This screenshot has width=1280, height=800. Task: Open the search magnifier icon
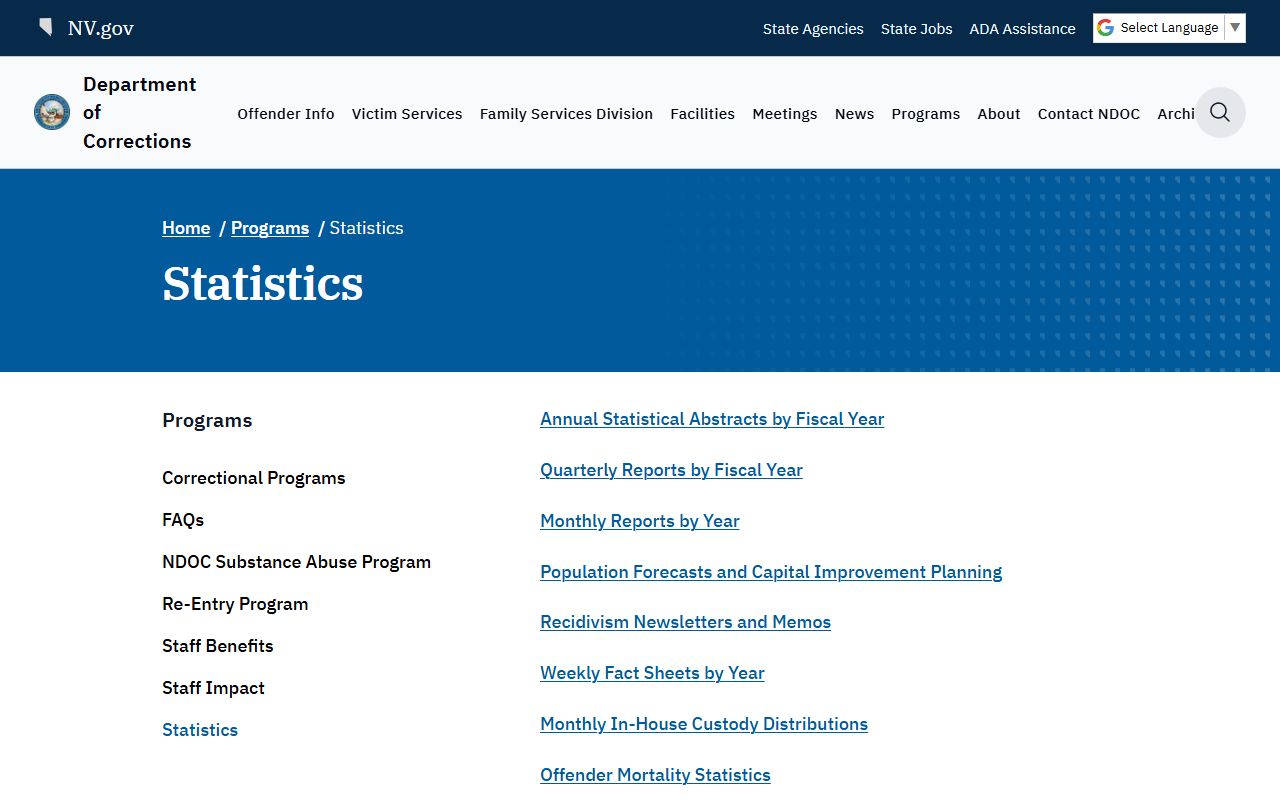[1220, 112]
